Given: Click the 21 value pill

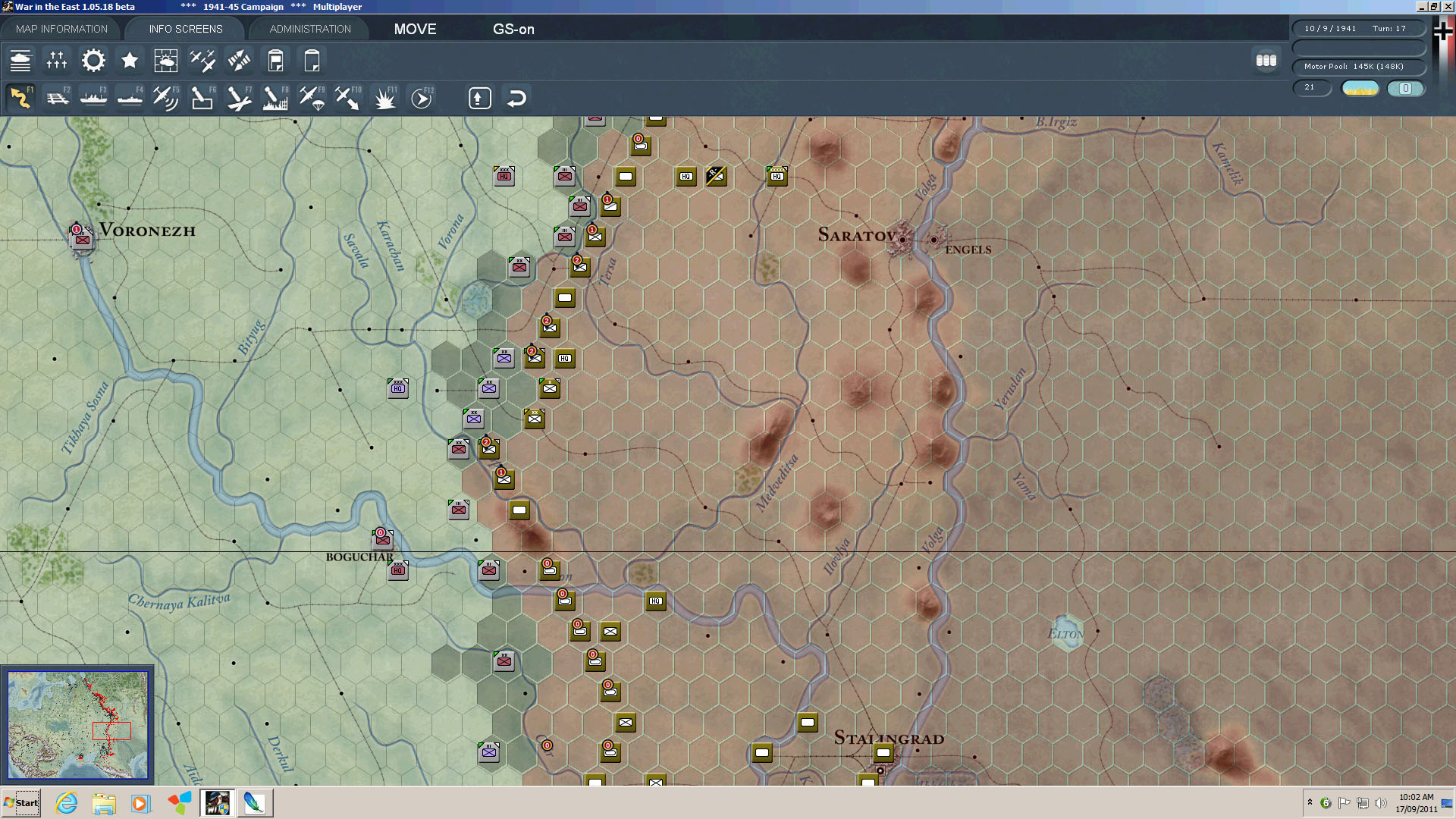Looking at the screenshot, I should 1312,88.
